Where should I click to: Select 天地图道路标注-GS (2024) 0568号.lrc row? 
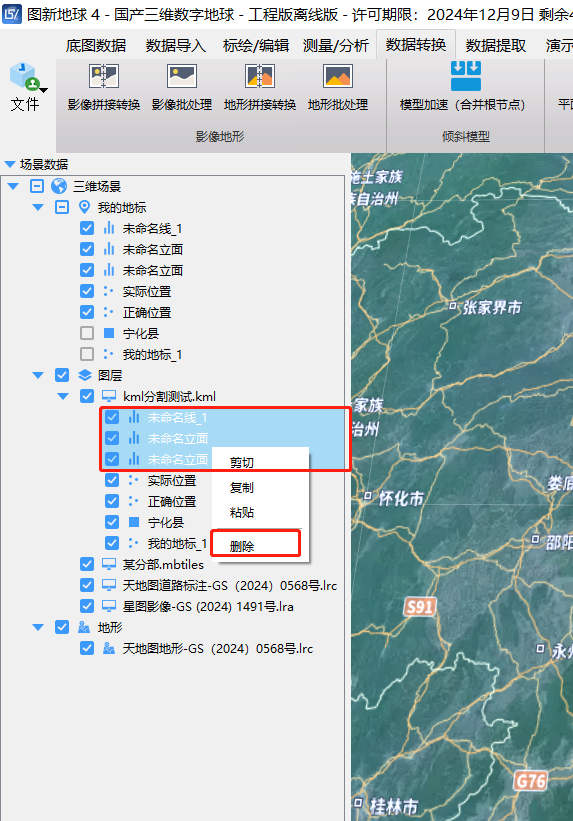pos(229,585)
